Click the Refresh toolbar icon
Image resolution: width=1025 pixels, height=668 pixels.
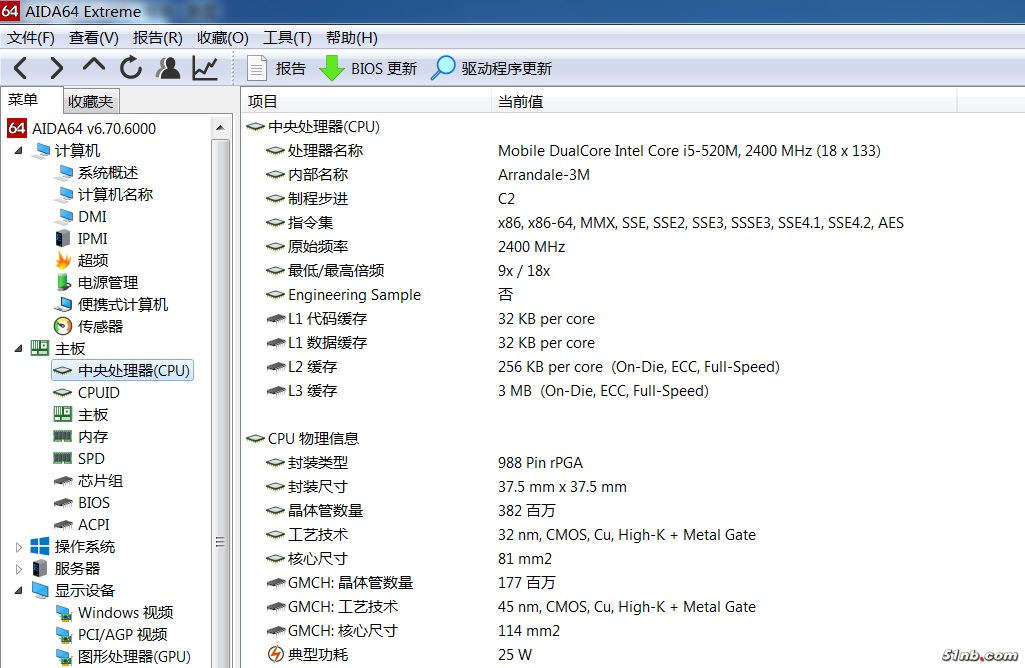point(131,68)
